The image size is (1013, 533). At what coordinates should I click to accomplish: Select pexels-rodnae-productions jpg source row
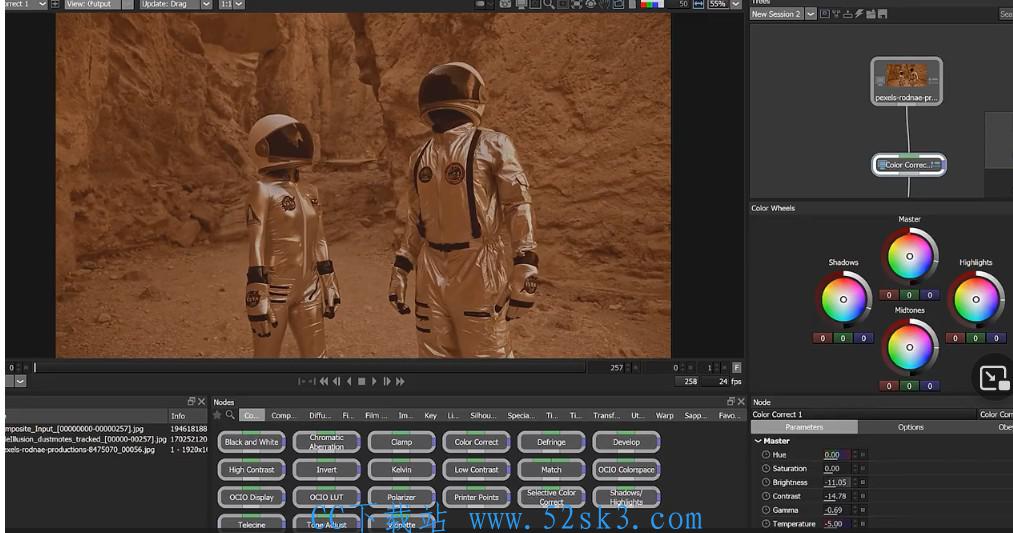point(106,450)
